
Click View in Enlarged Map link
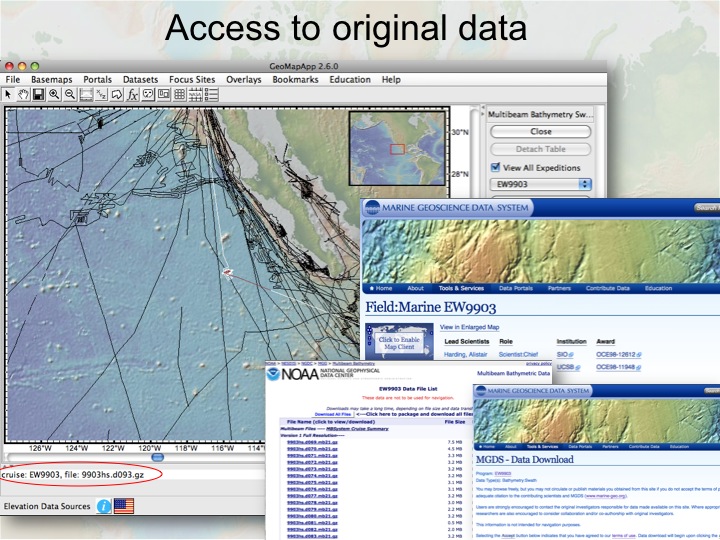(x=469, y=327)
